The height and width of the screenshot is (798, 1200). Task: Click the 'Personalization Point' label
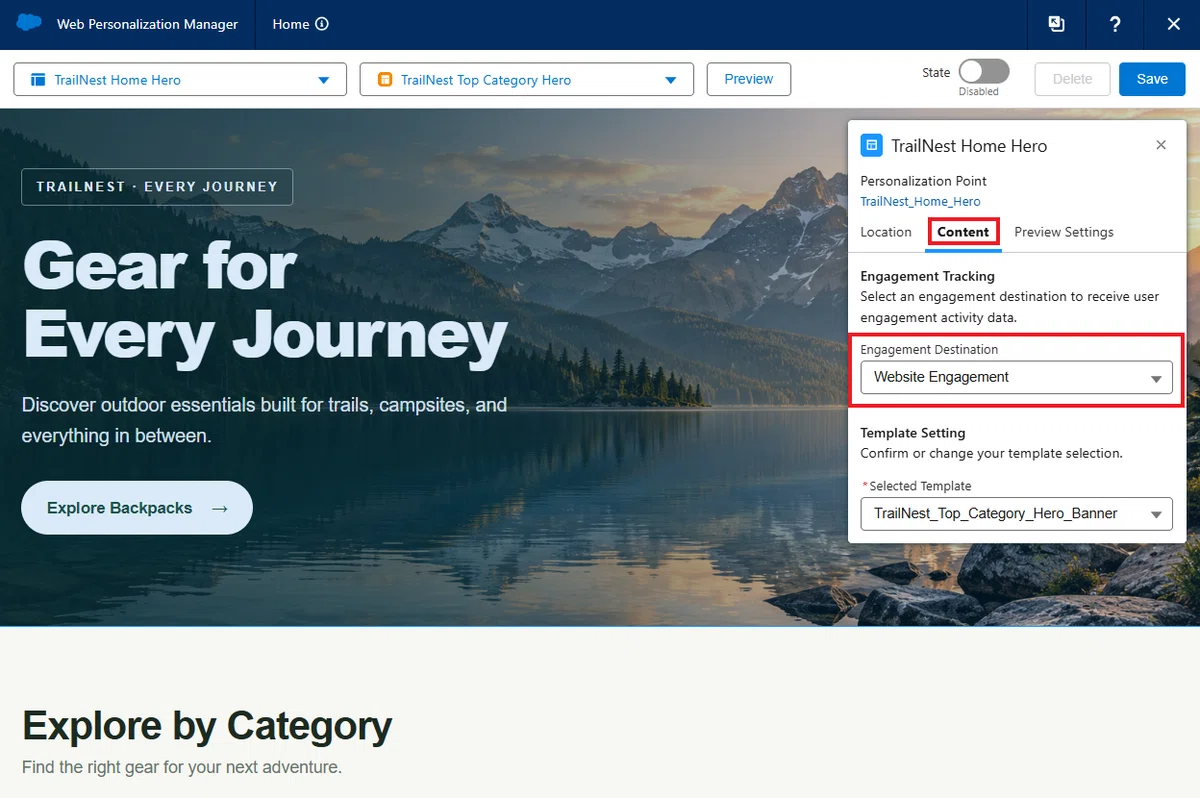coord(923,181)
